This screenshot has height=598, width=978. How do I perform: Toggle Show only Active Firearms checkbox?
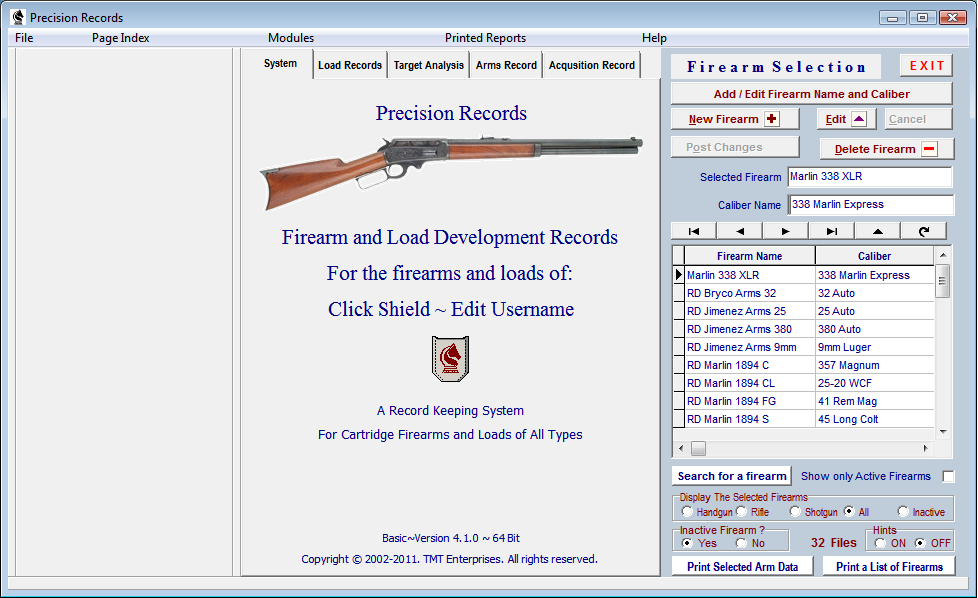(x=948, y=476)
